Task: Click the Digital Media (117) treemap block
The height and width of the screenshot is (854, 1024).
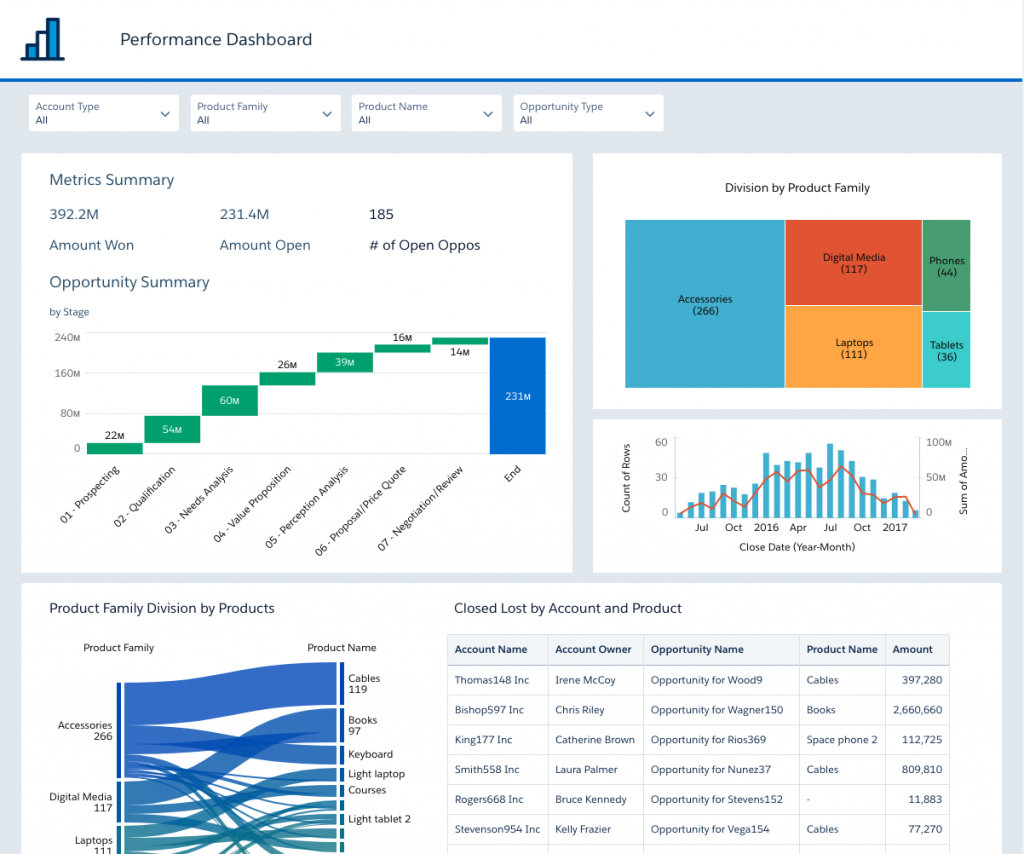Action: pyautogui.click(x=853, y=261)
